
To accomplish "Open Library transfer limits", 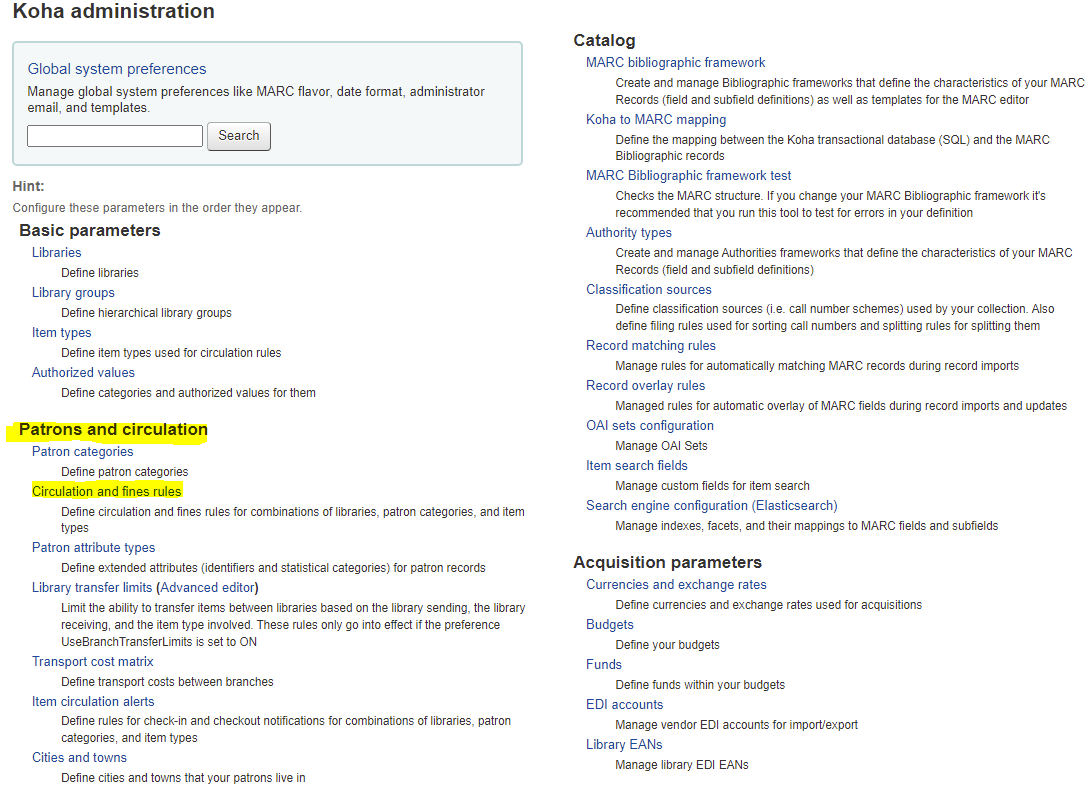I will coord(92,588).
